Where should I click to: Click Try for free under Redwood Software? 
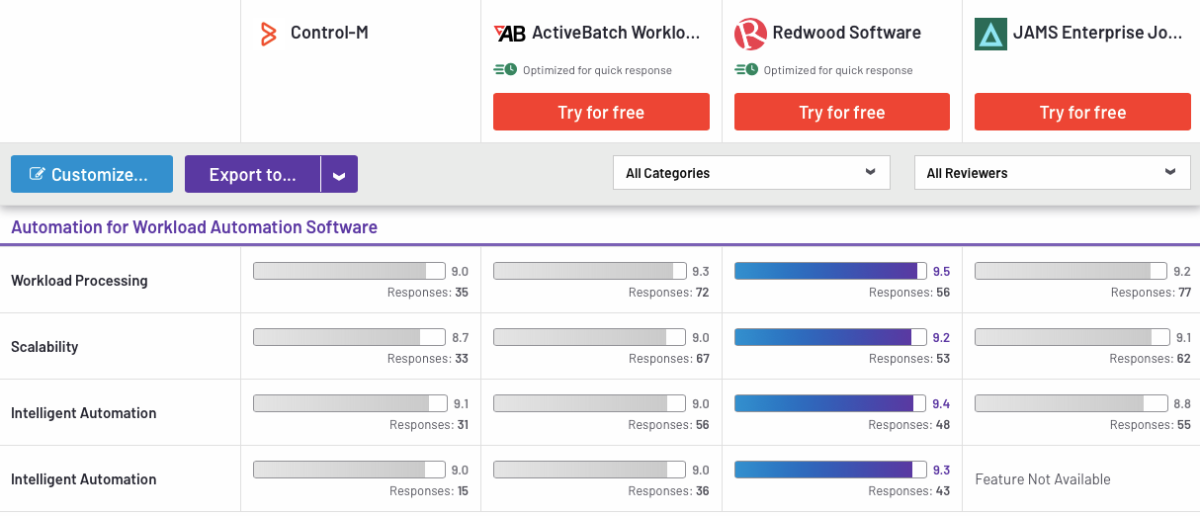tap(842, 112)
